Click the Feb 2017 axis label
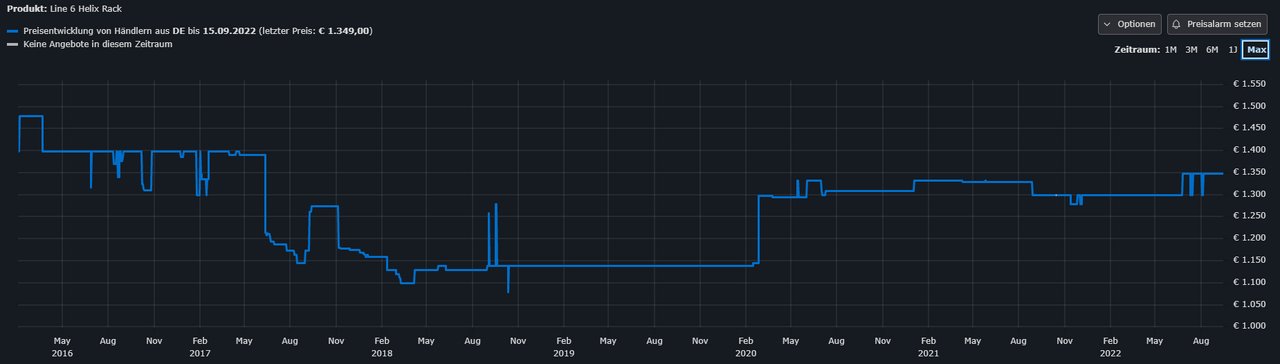 click(x=200, y=347)
